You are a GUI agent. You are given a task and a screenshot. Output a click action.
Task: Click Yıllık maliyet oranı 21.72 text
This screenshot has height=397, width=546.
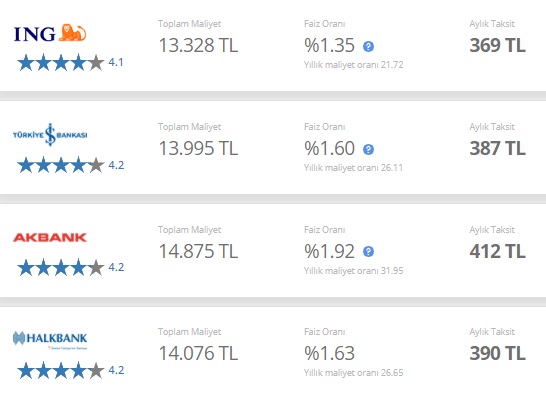353,65
